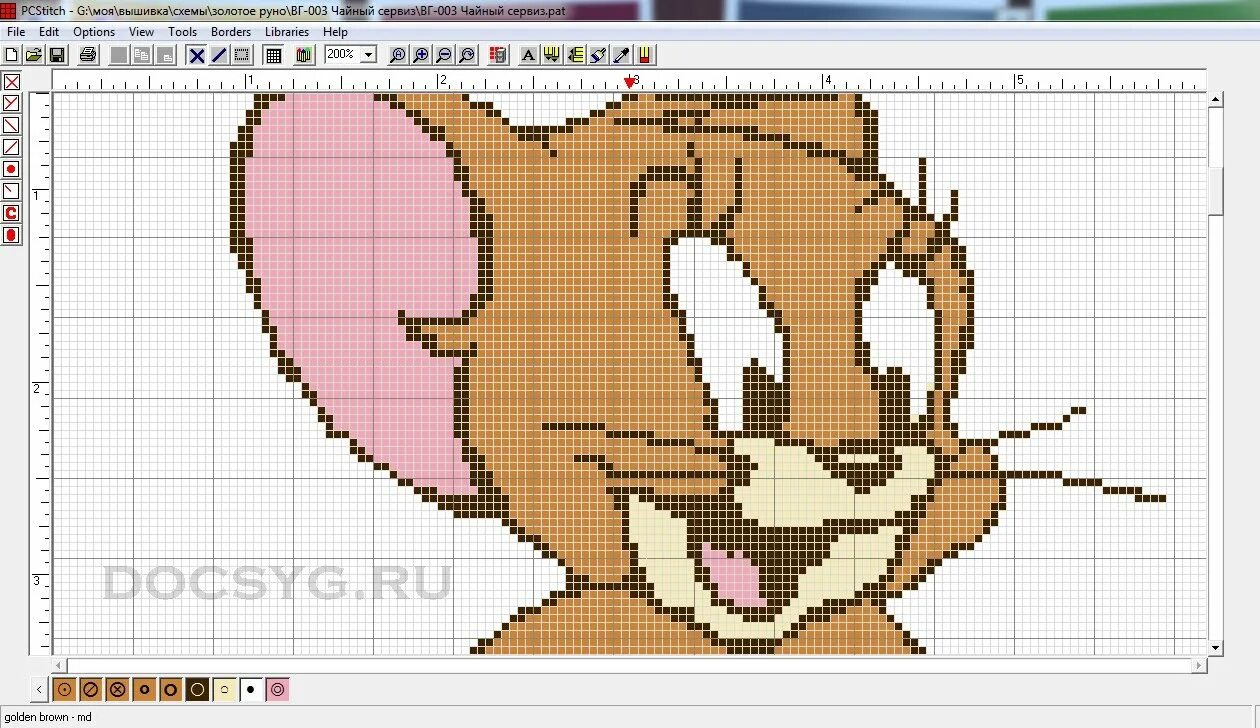Open the floss color palette icon
Image resolution: width=1260 pixels, height=728 pixels.
click(x=305, y=54)
